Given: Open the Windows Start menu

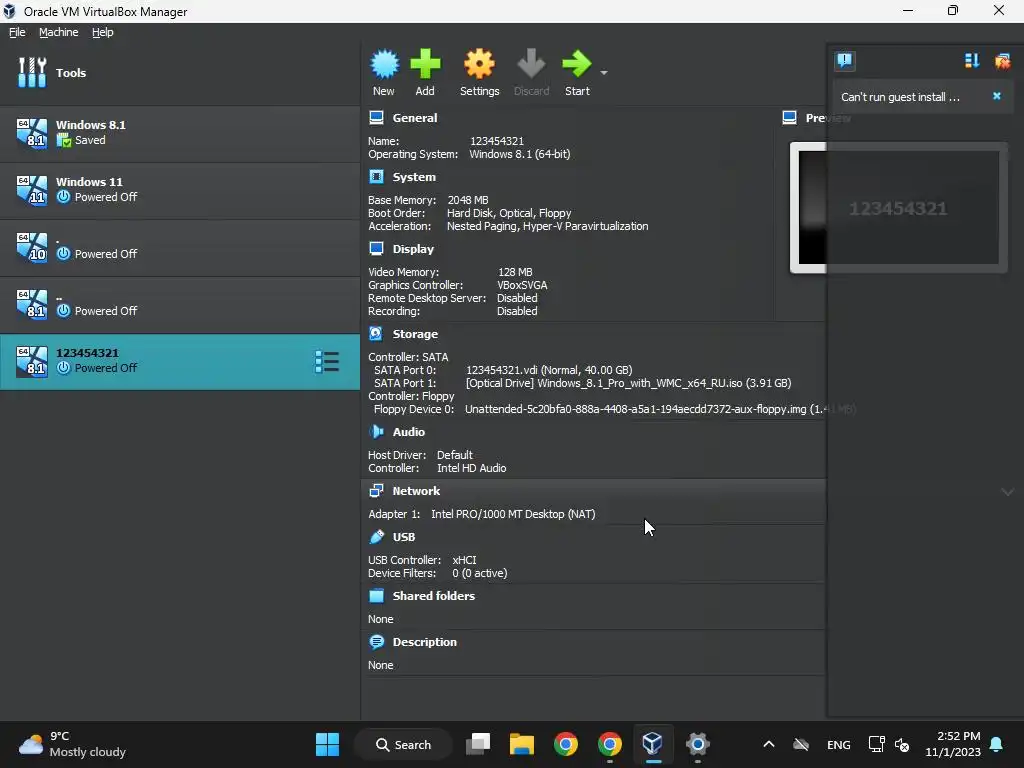Looking at the screenshot, I should [327, 744].
